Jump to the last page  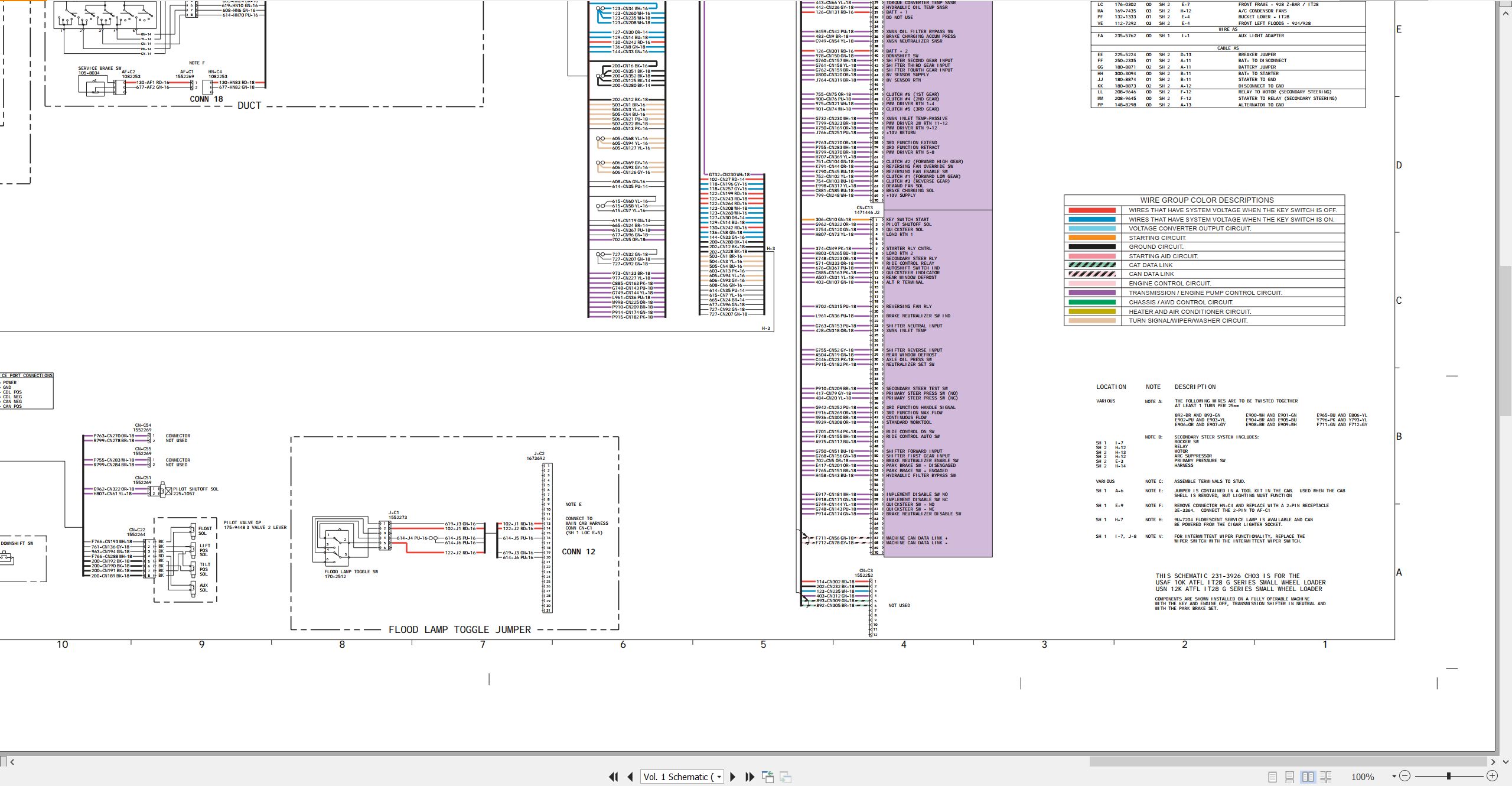click(x=750, y=777)
